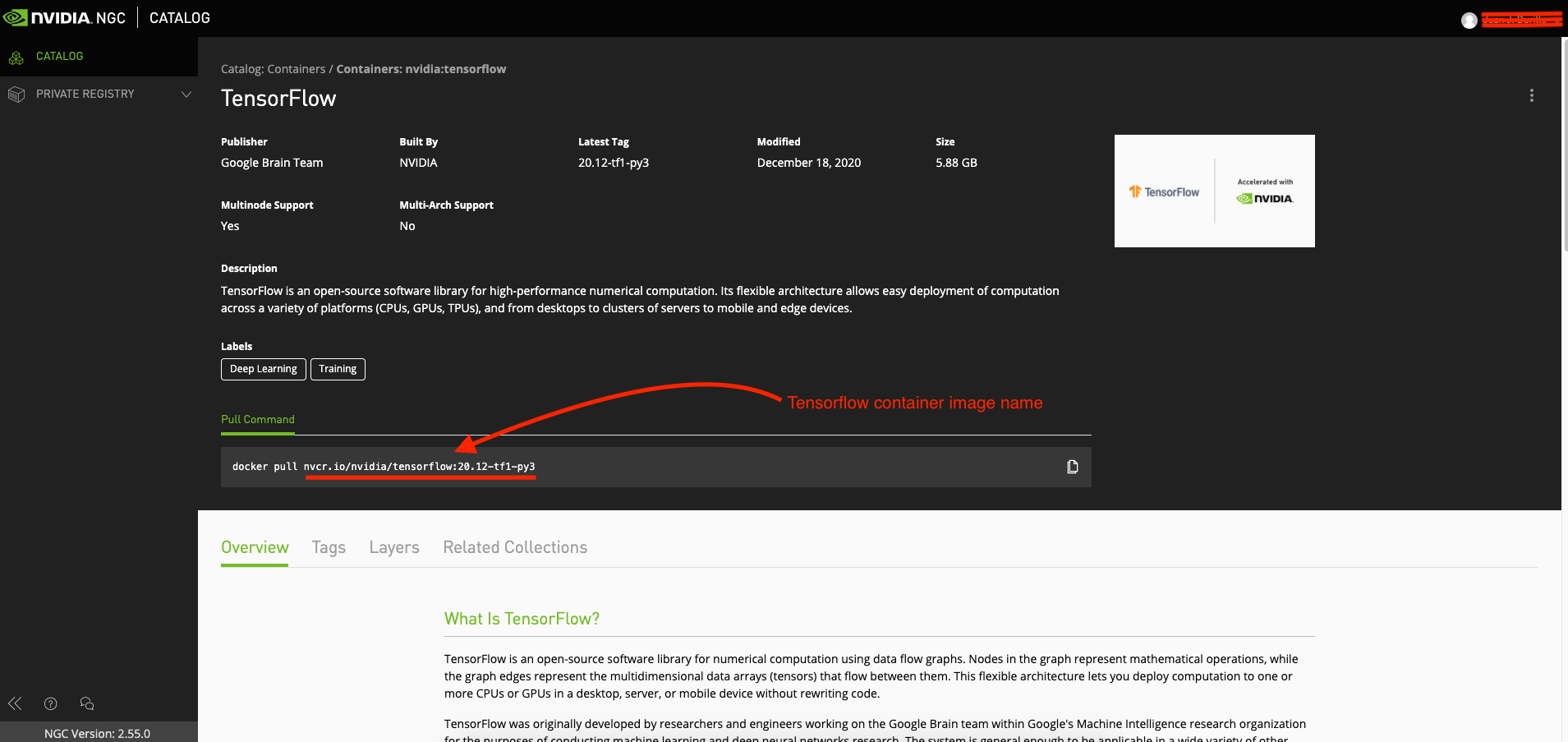Screen dimensions: 1568x742
Task: Click the Multi-Arch Support No value
Action: [407, 226]
